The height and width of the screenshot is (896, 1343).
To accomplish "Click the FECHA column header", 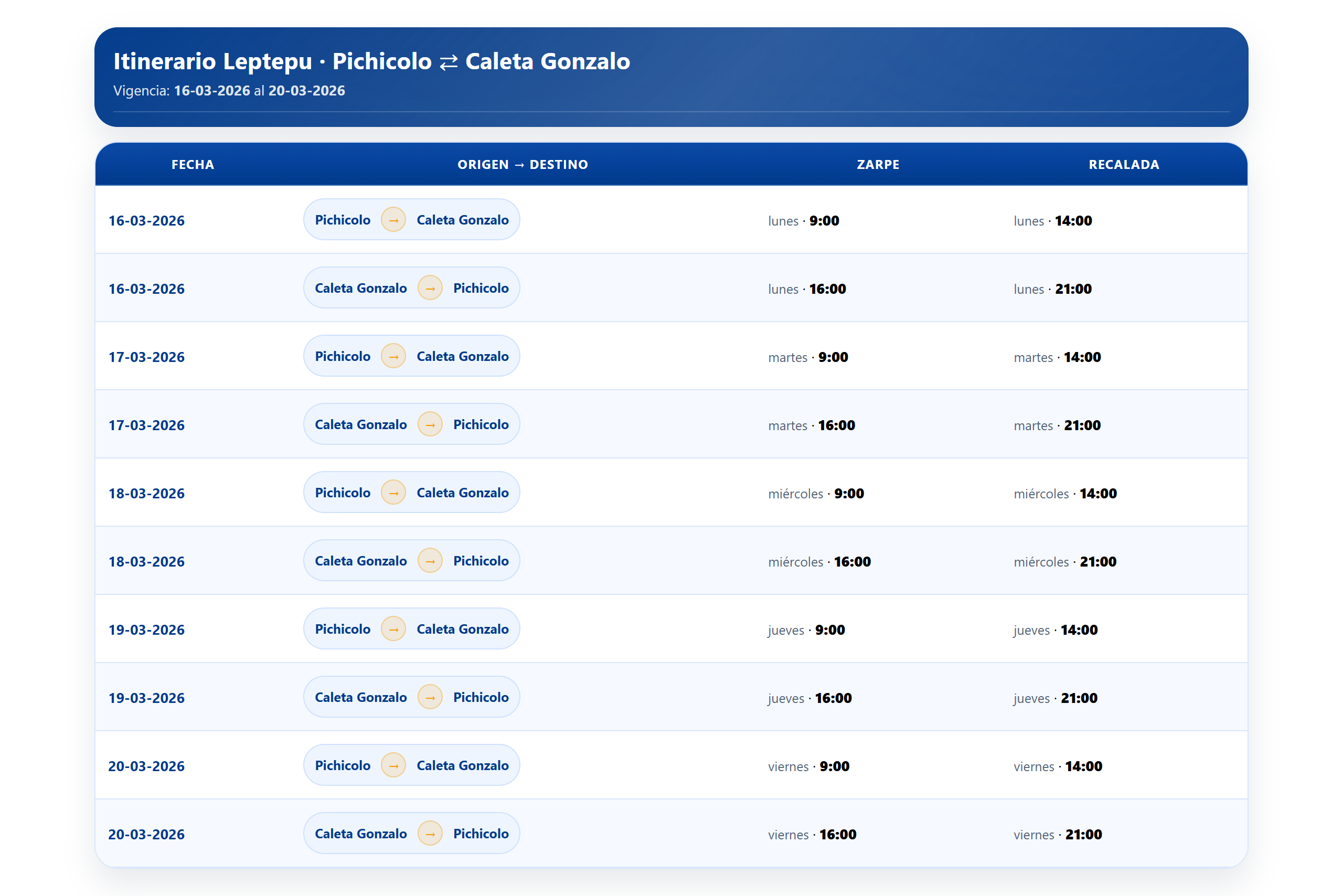I will (193, 165).
